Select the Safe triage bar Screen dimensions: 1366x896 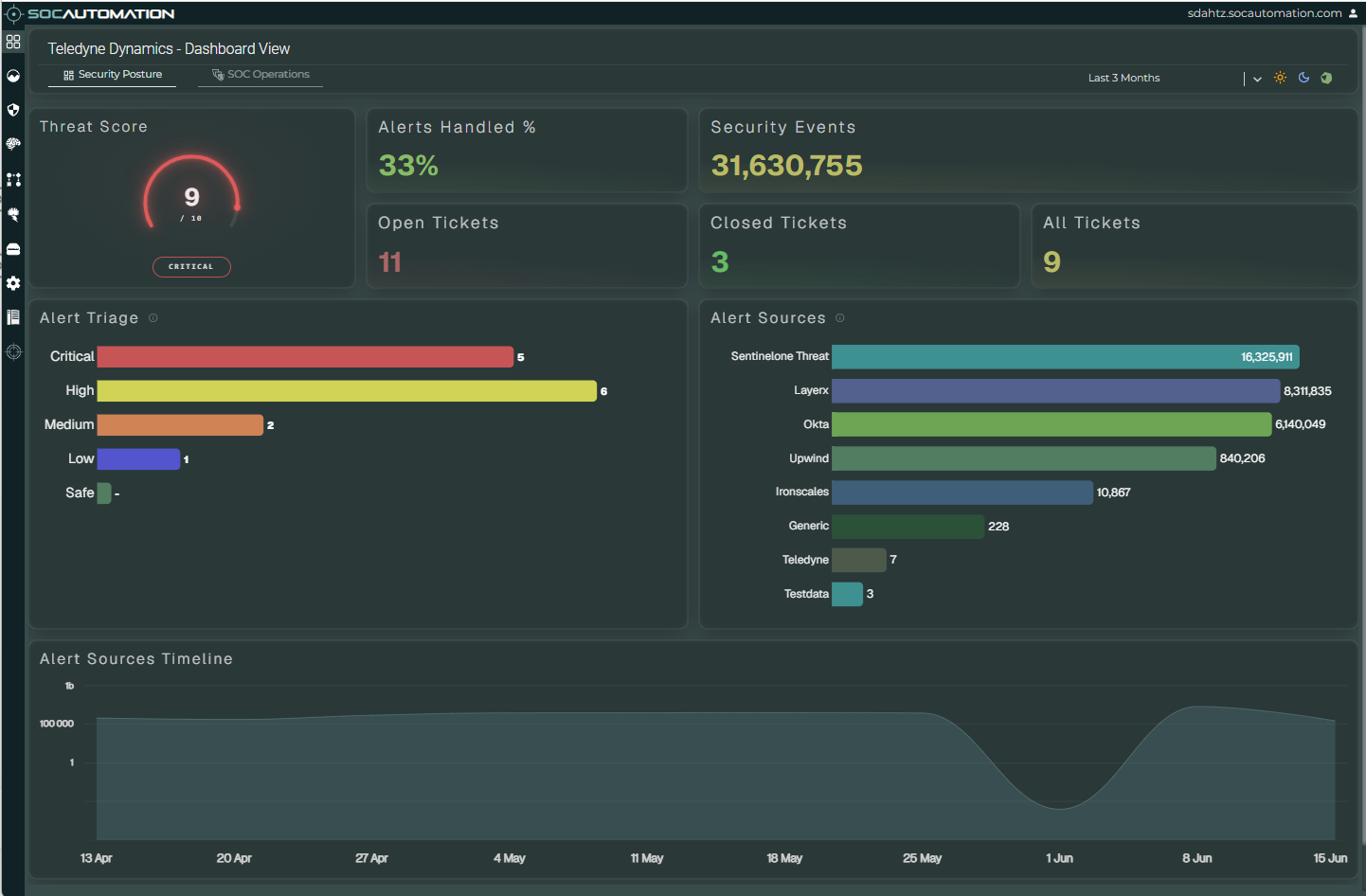pyautogui.click(x=104, y=493)
